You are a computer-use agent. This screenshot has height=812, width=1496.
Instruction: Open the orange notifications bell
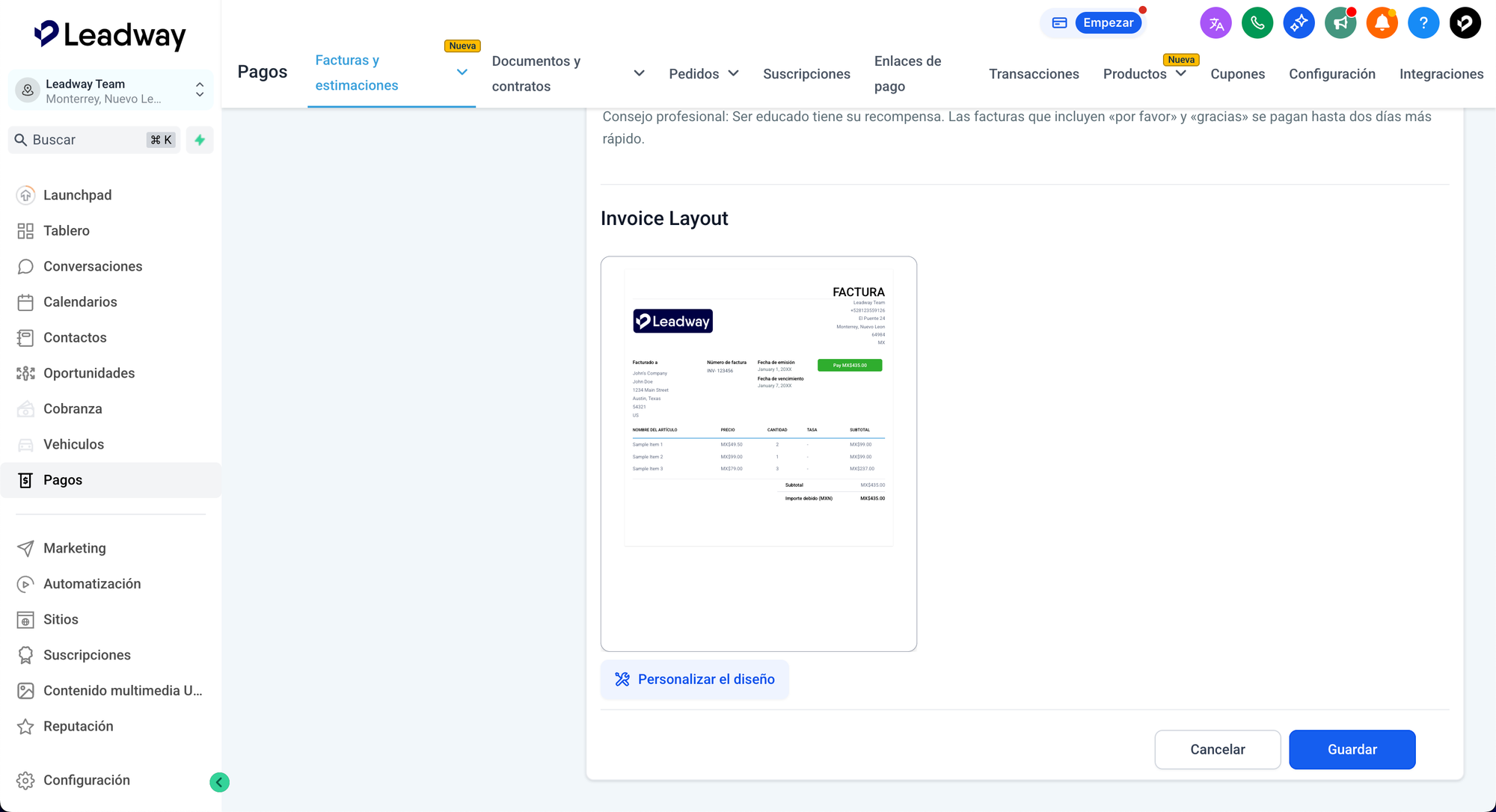point(1382,23)
